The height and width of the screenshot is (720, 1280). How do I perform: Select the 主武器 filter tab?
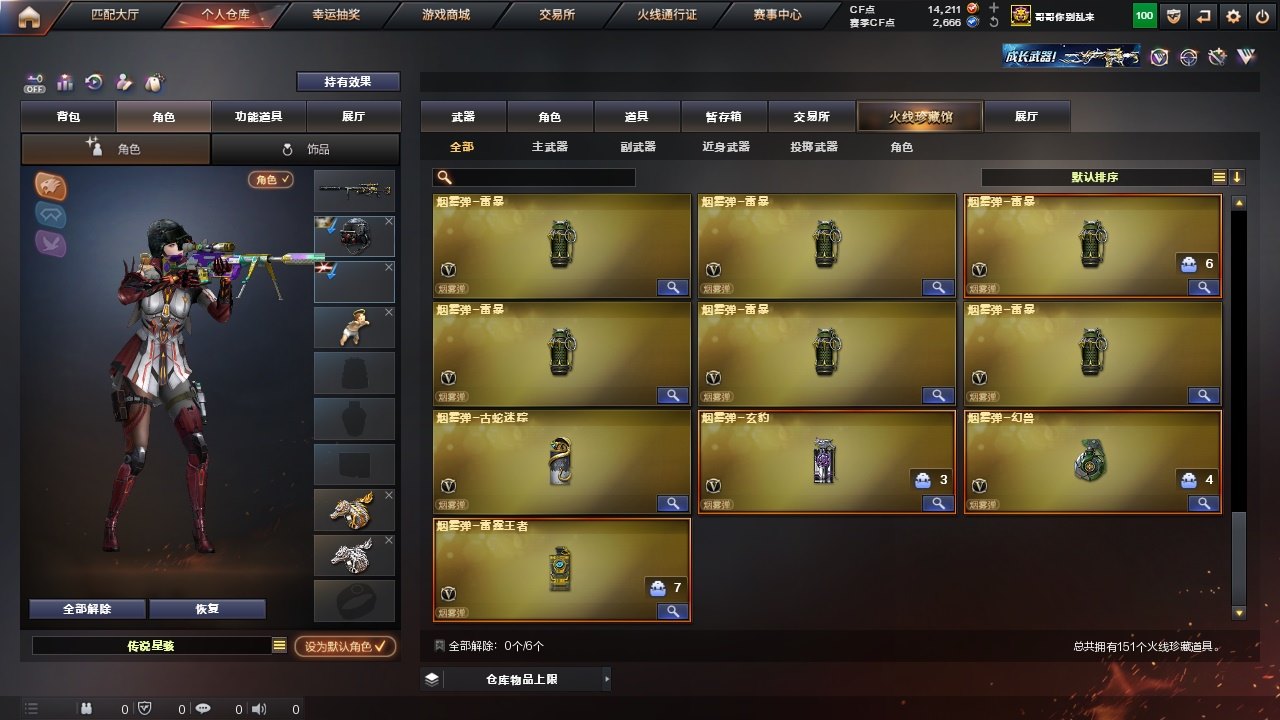[549, 147]
